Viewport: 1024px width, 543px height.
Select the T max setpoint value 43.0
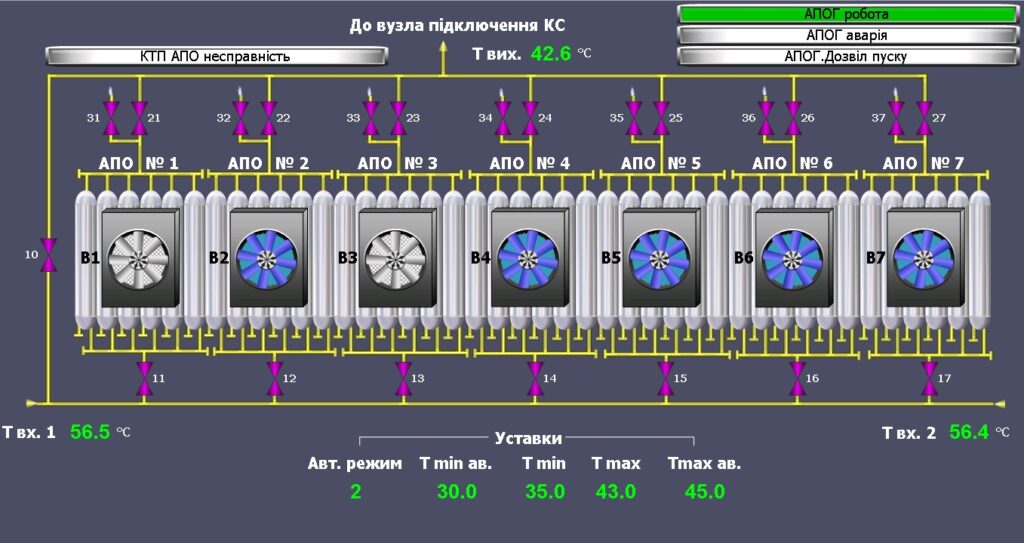tap(615, 492)
